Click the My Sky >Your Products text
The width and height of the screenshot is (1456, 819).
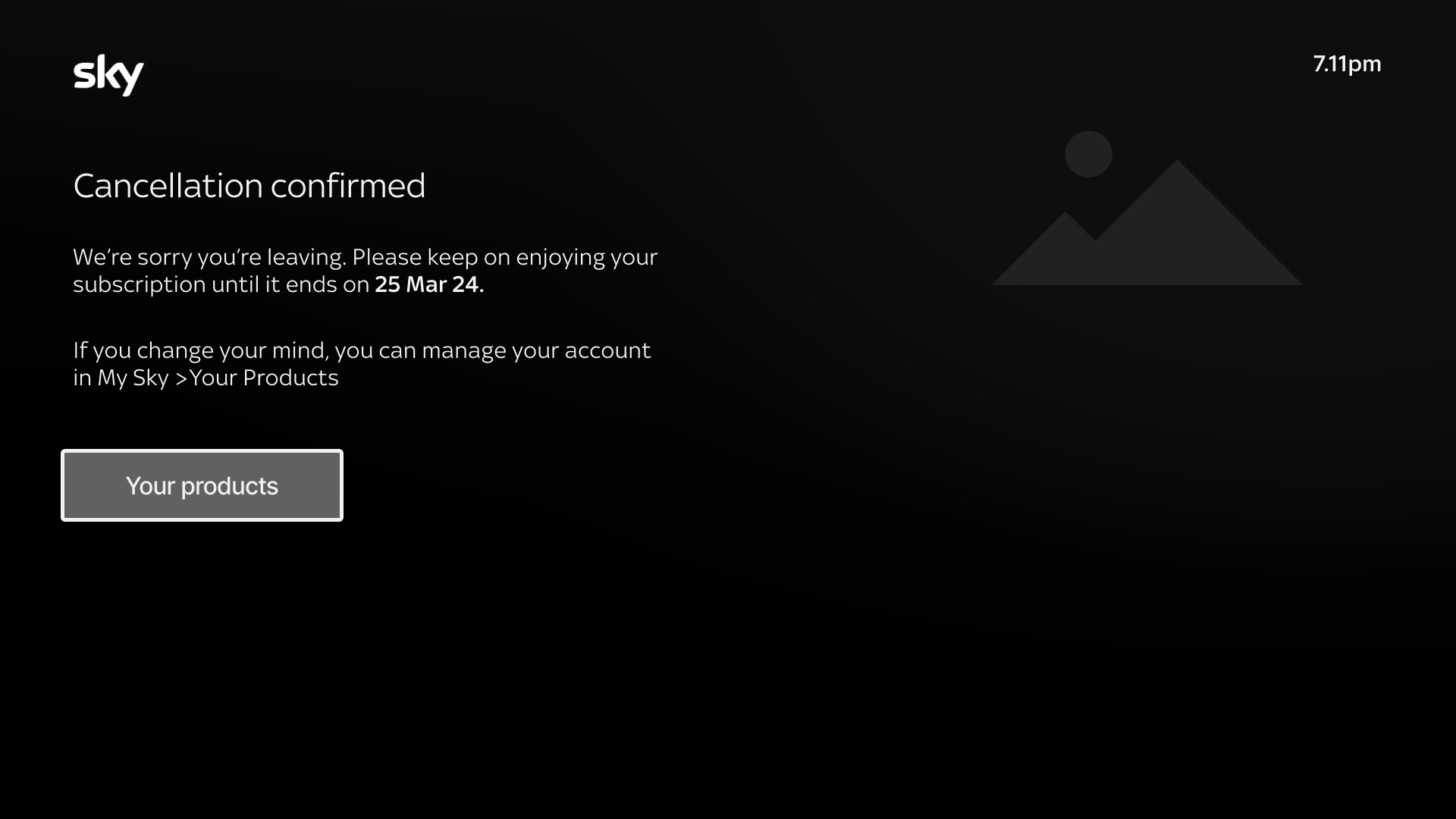(218, 378)
